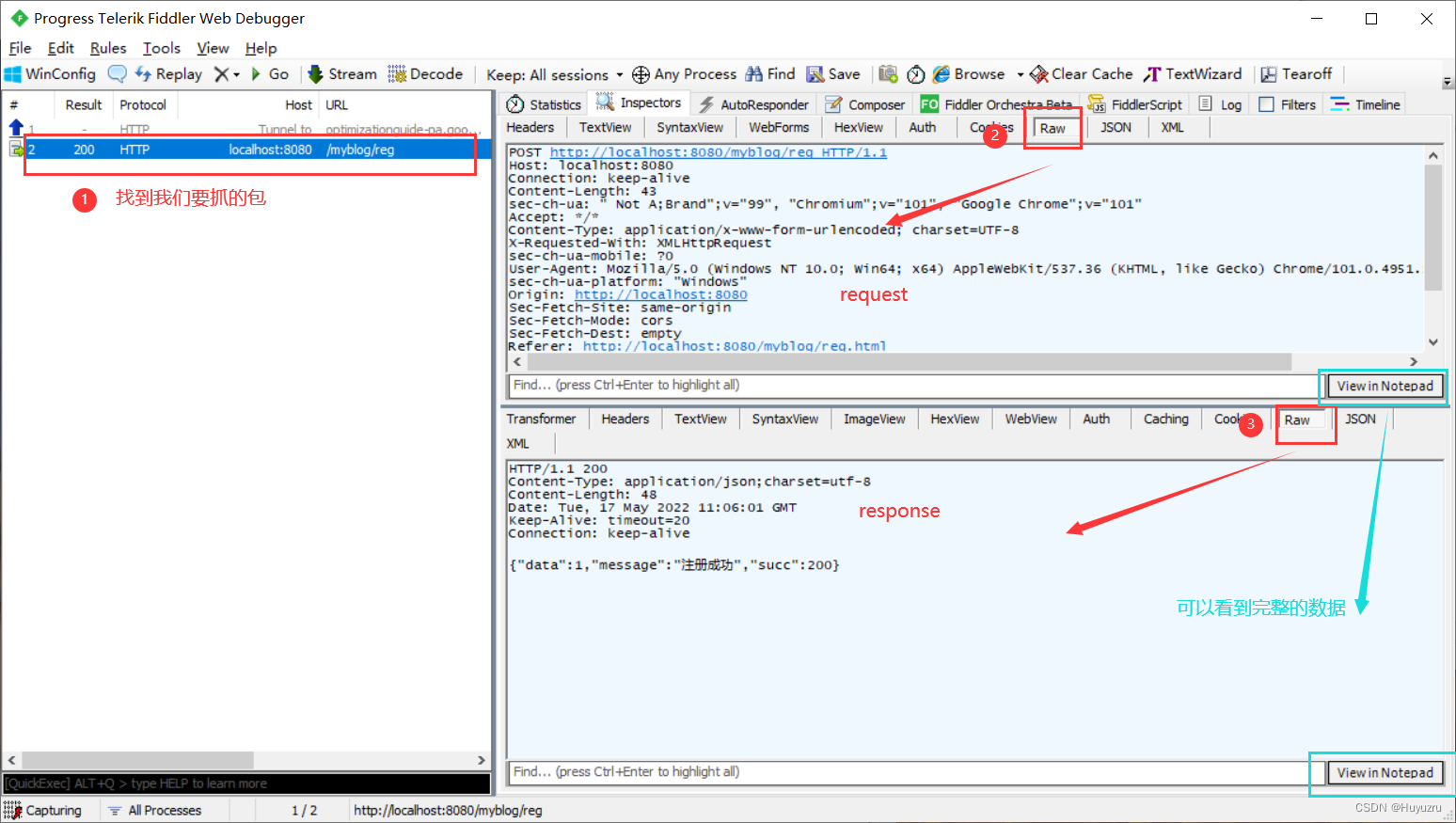1456x823 pixels.
Task: Click the QuickExec command box
Action: pos(246,783)
